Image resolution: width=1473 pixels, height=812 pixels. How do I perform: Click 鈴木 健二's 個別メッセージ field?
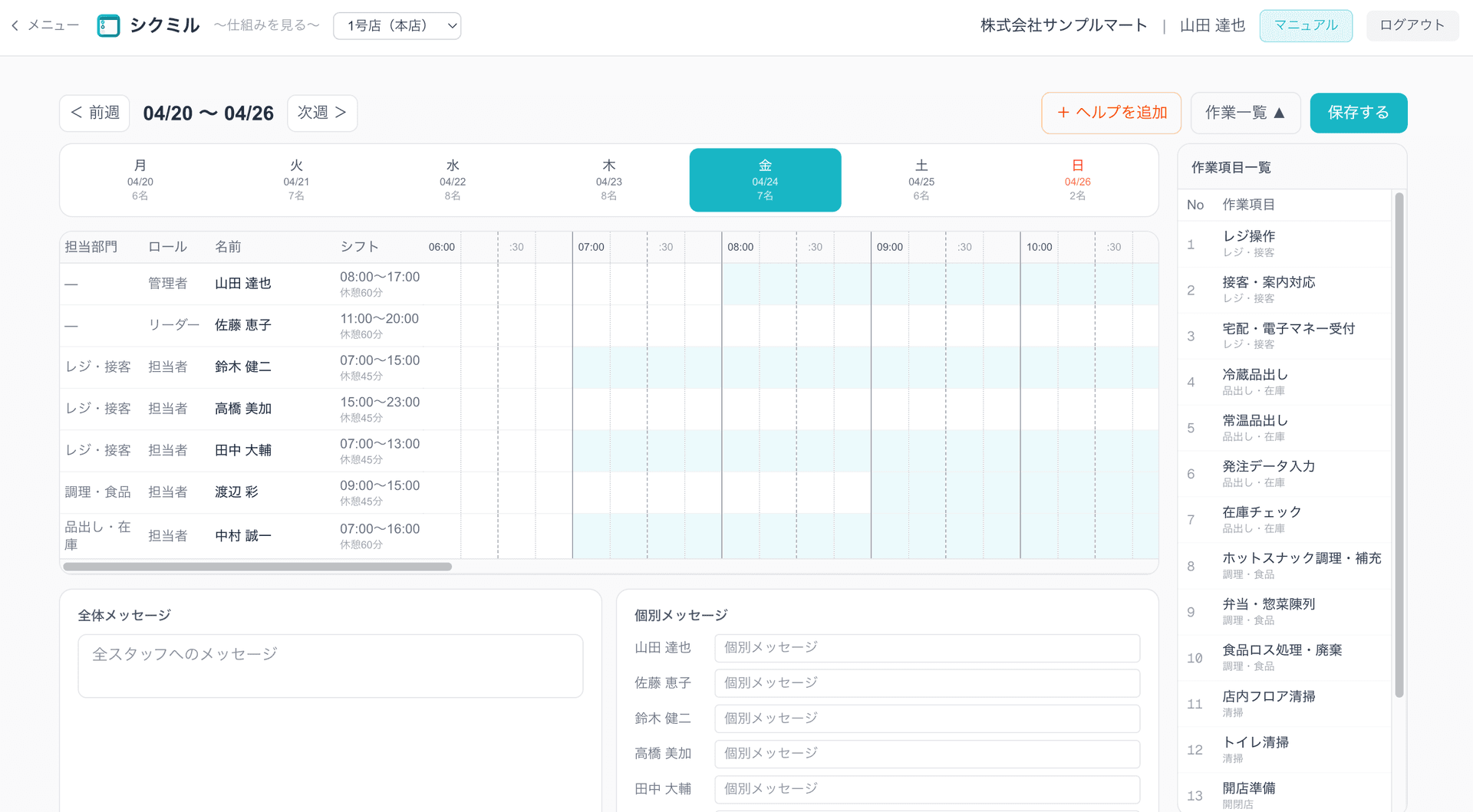[x=927, y=718]
